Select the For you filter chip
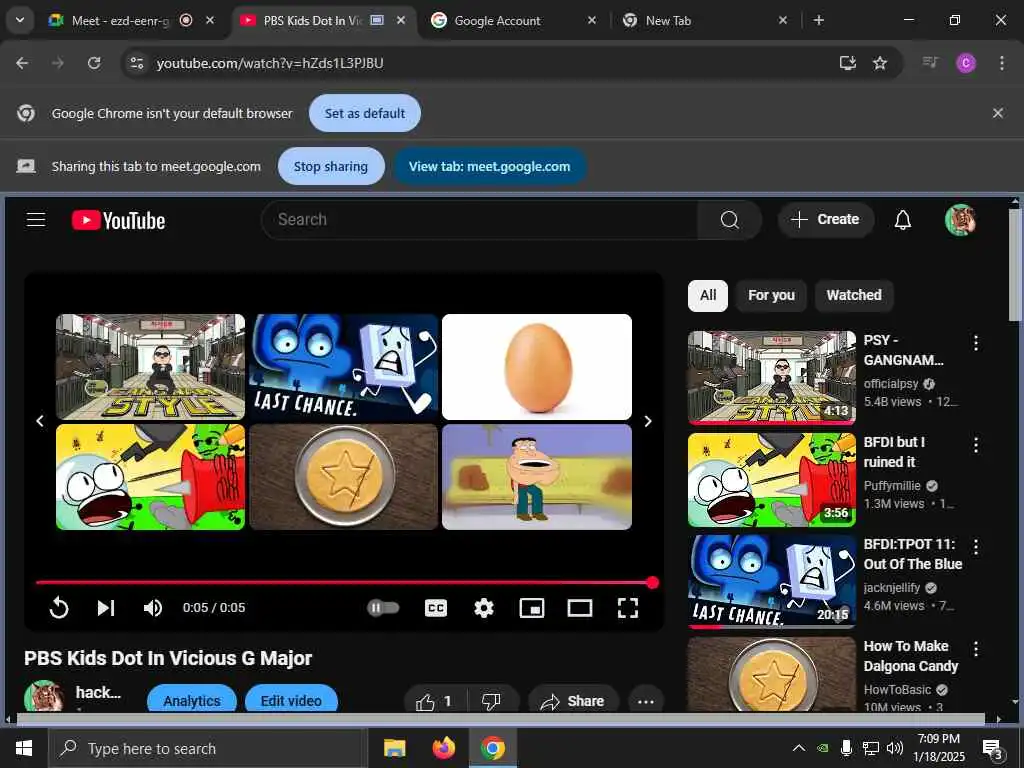Viewport: 1024px width, 768px height. [x=771, y=295]
